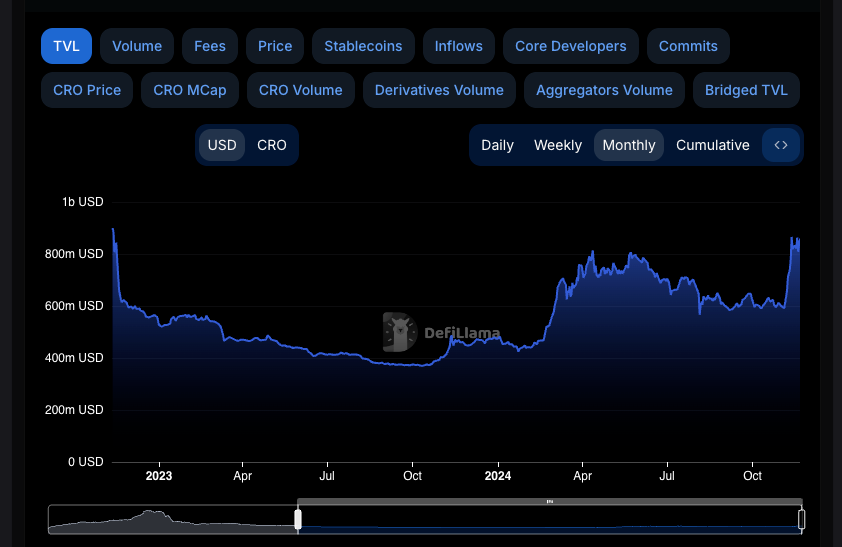Click the right range slider handle
The width and height of the screenshot is (842, 547).
pyautogui.click(x=802, y=519)
